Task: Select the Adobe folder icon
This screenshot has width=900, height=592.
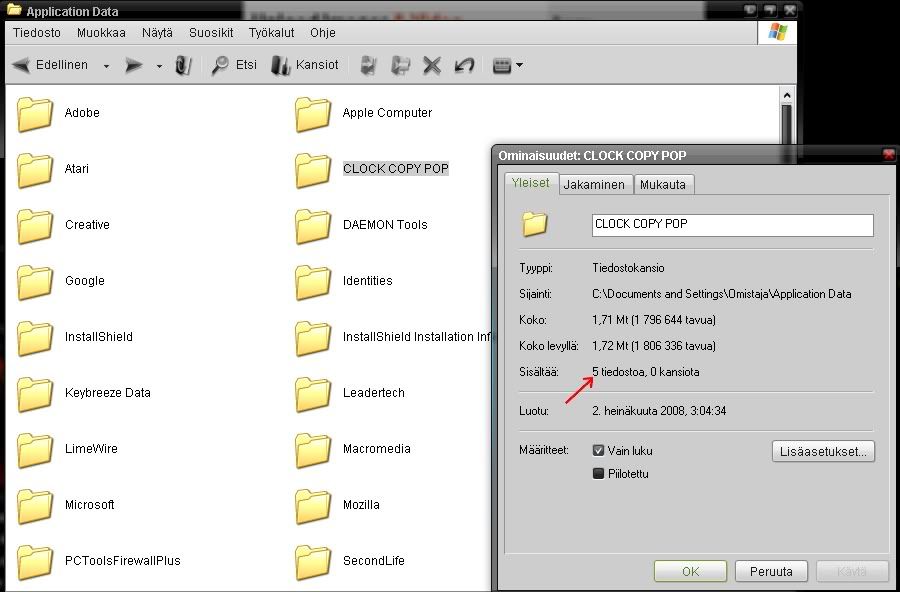Action: [x=34, y=114]
